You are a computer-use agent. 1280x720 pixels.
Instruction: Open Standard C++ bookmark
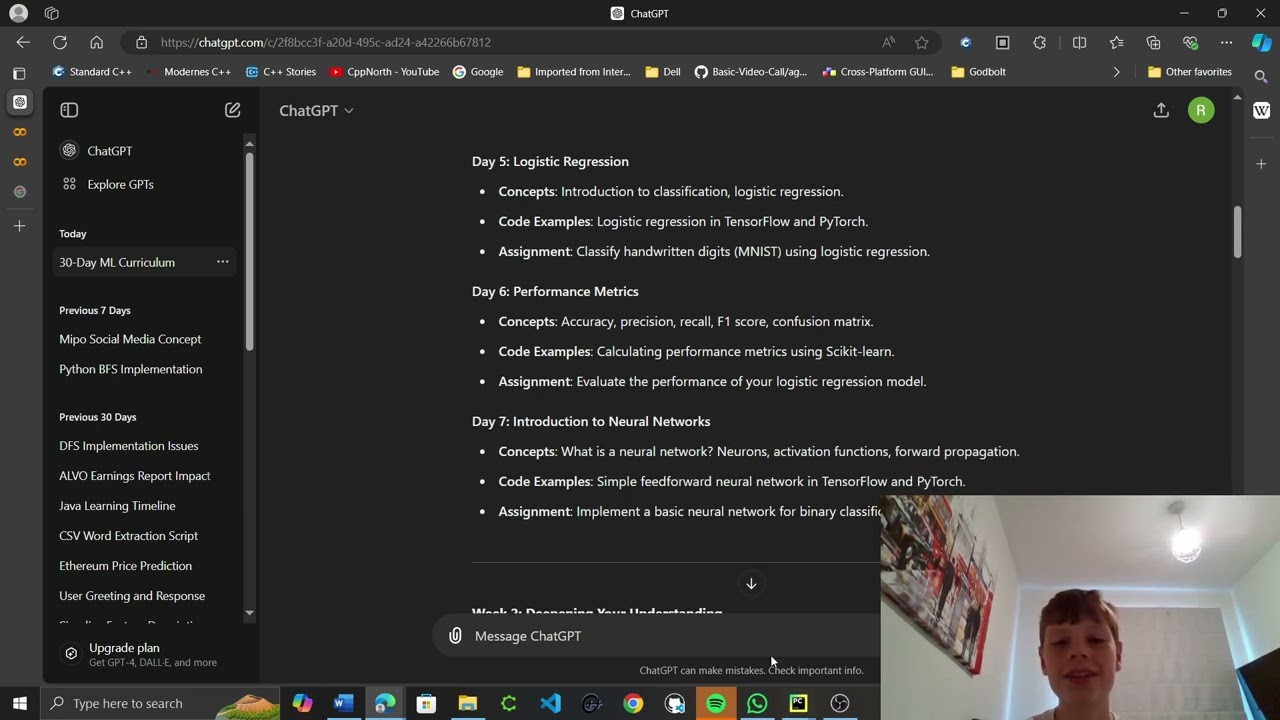[x=92, y=72]
